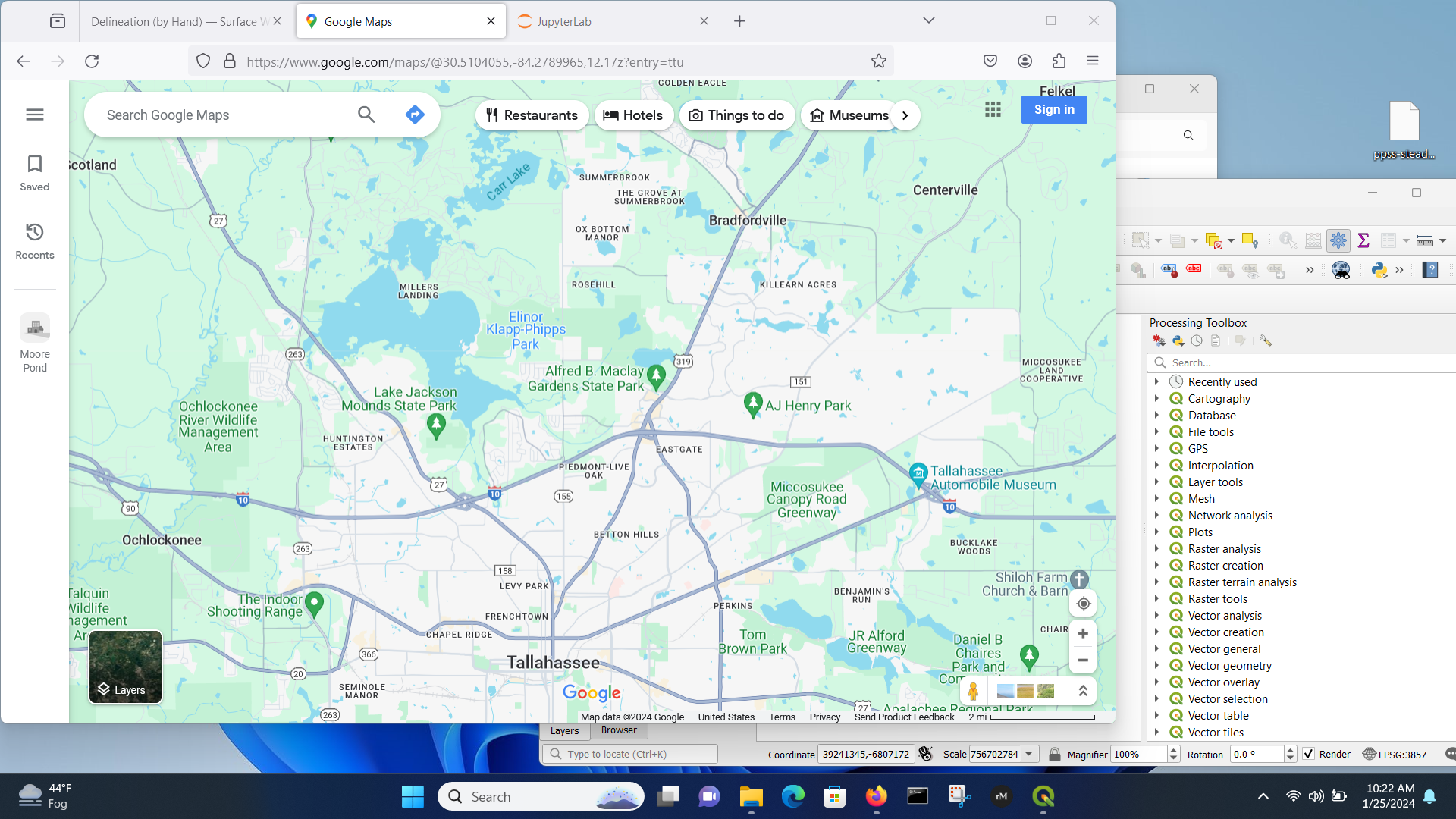The height and width of the screenshot is (819, 1456).
Task: Switch to Delineation (by Hand) tab
Action: (x=179, y=21)
